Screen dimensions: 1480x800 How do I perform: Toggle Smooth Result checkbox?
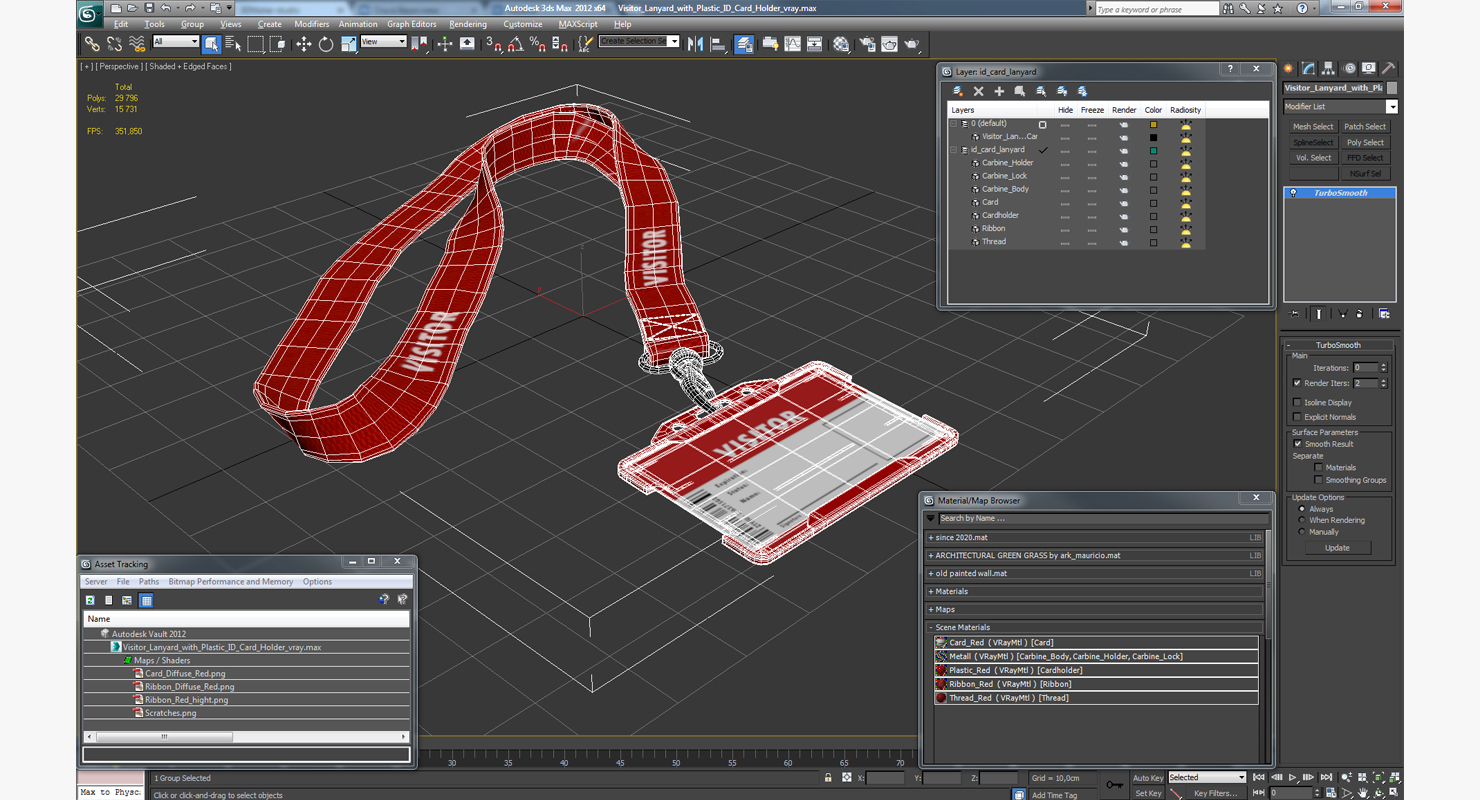[1297, 444]
